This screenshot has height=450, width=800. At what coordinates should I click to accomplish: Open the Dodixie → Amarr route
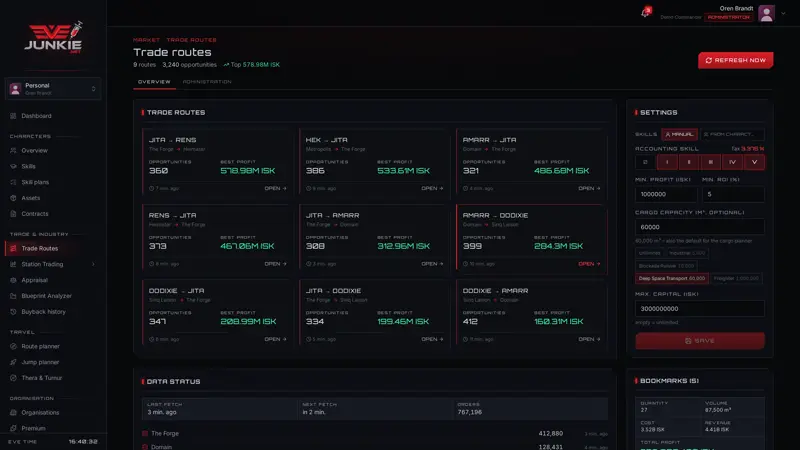pyautogui.click(x=589, y=339)
